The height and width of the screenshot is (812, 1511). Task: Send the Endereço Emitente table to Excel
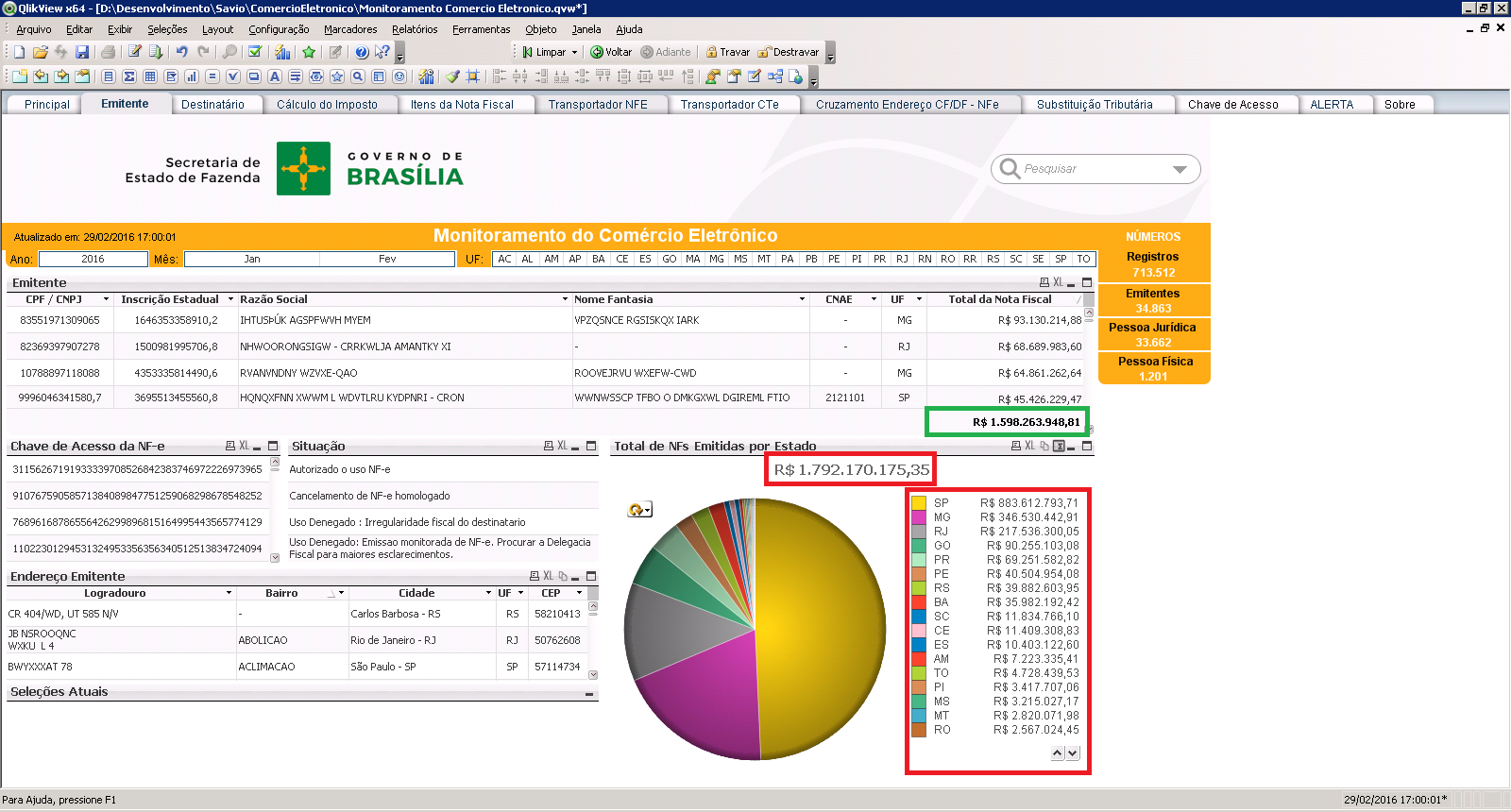pos(548,576)
